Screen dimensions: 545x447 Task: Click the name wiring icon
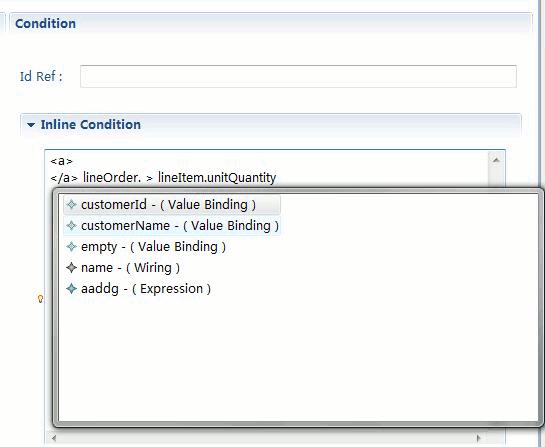[71, 268]
